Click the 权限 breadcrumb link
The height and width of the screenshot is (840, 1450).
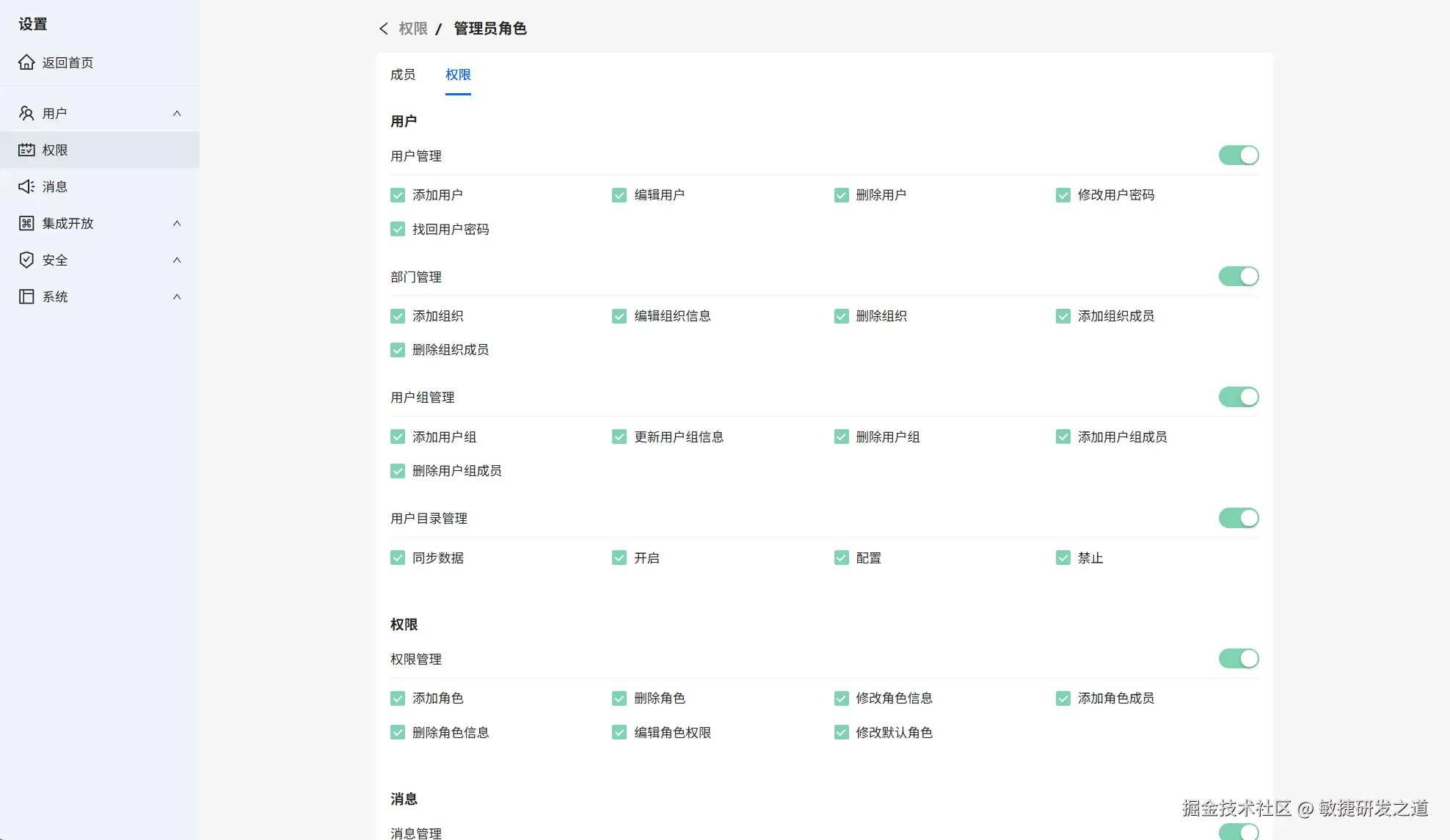click(x=412, y=29)
